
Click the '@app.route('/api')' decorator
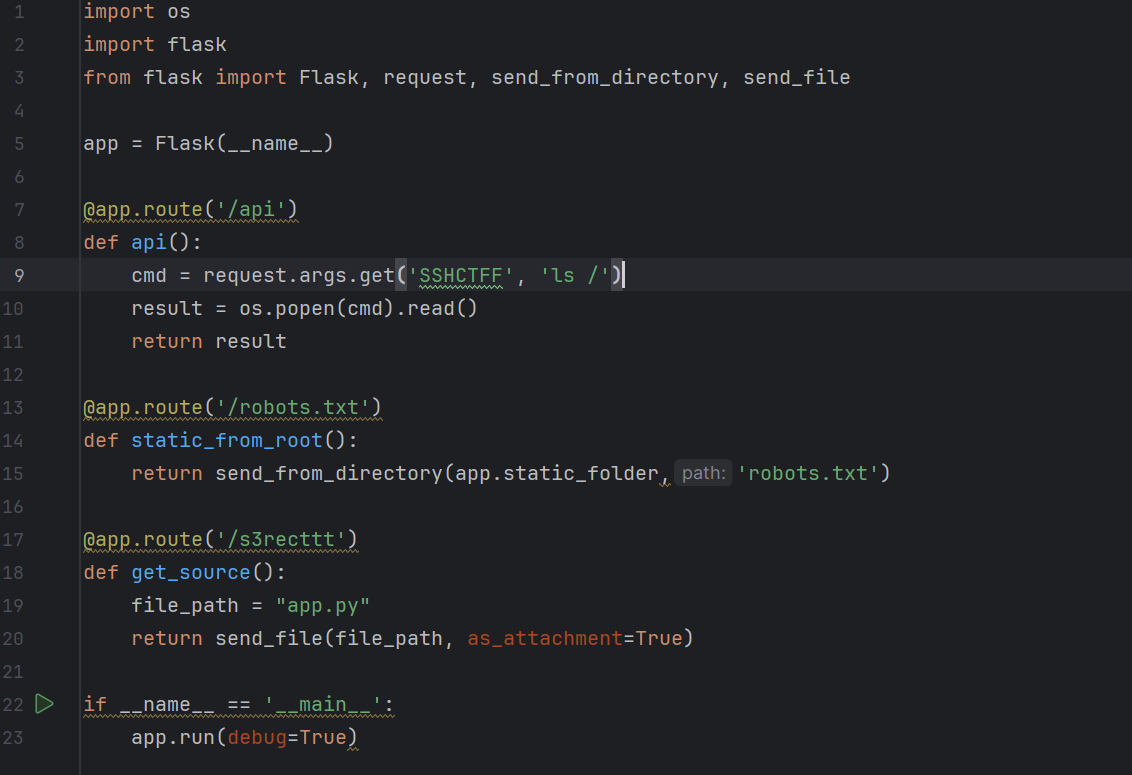click(189, 209)
